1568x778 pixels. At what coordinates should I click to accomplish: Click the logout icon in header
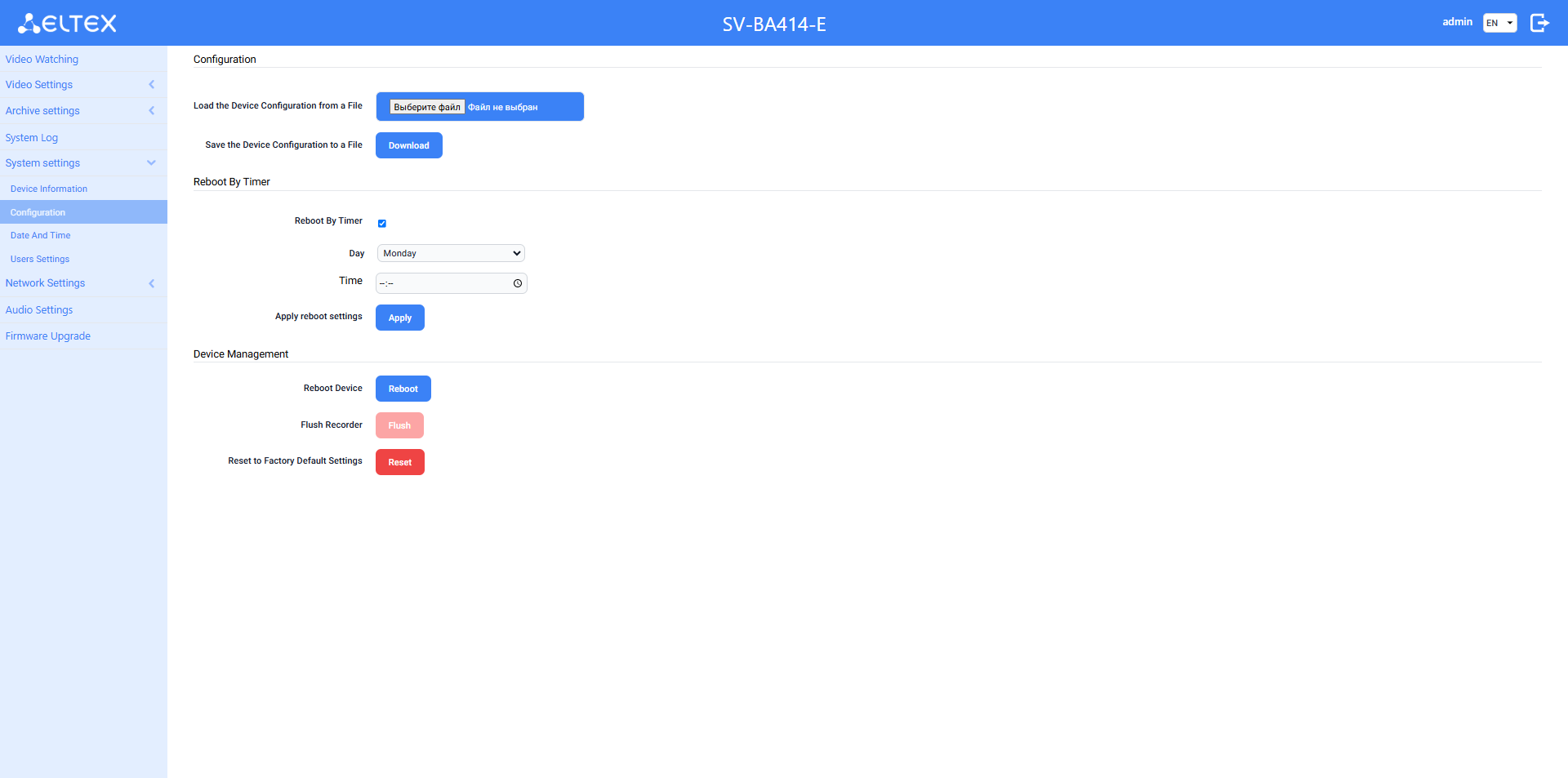[1539, 23]
